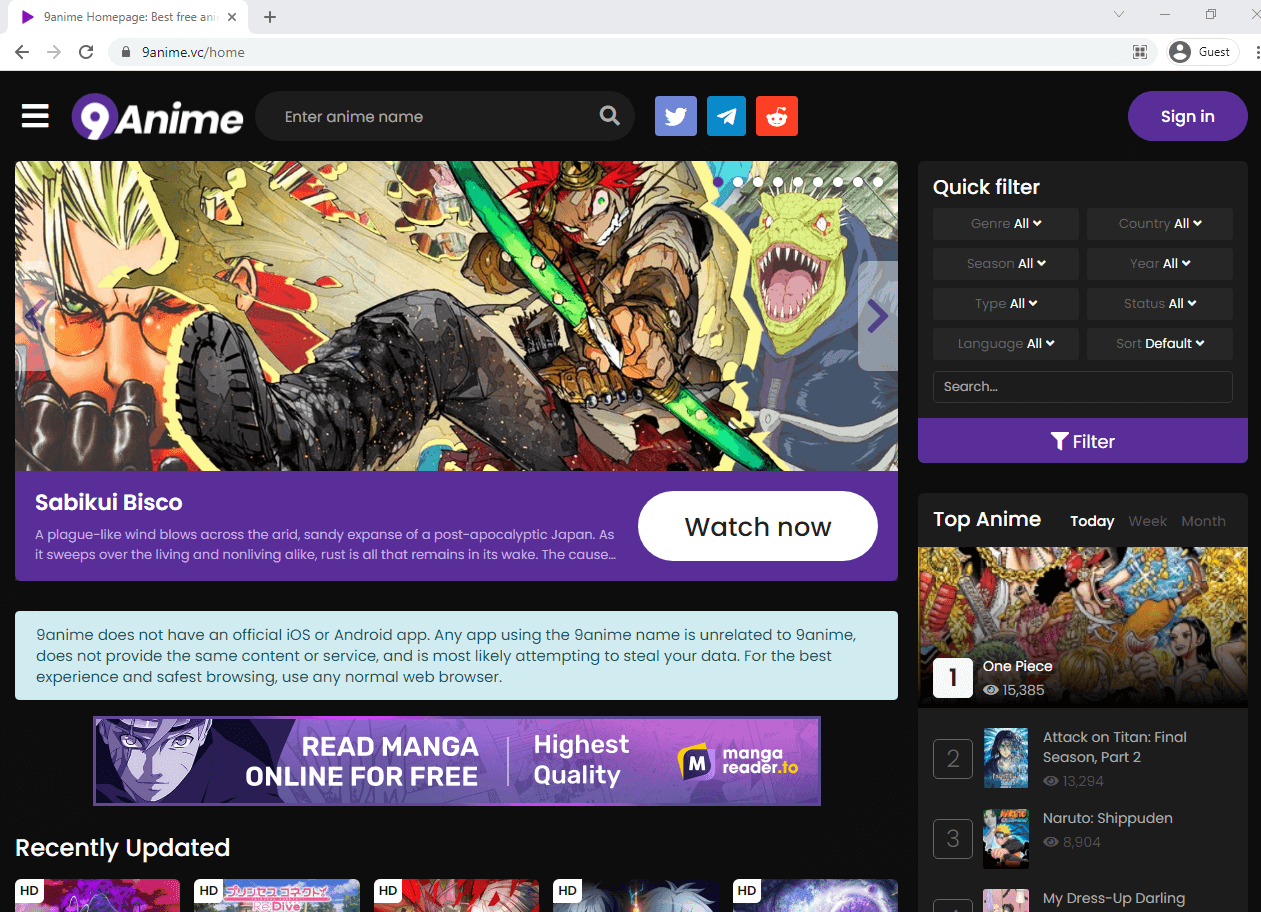Viewport: 1261px width, 912px height.
Task: Click the One Piece view count 15,385
Action: pyautogui.click(x=1013, y=690)
